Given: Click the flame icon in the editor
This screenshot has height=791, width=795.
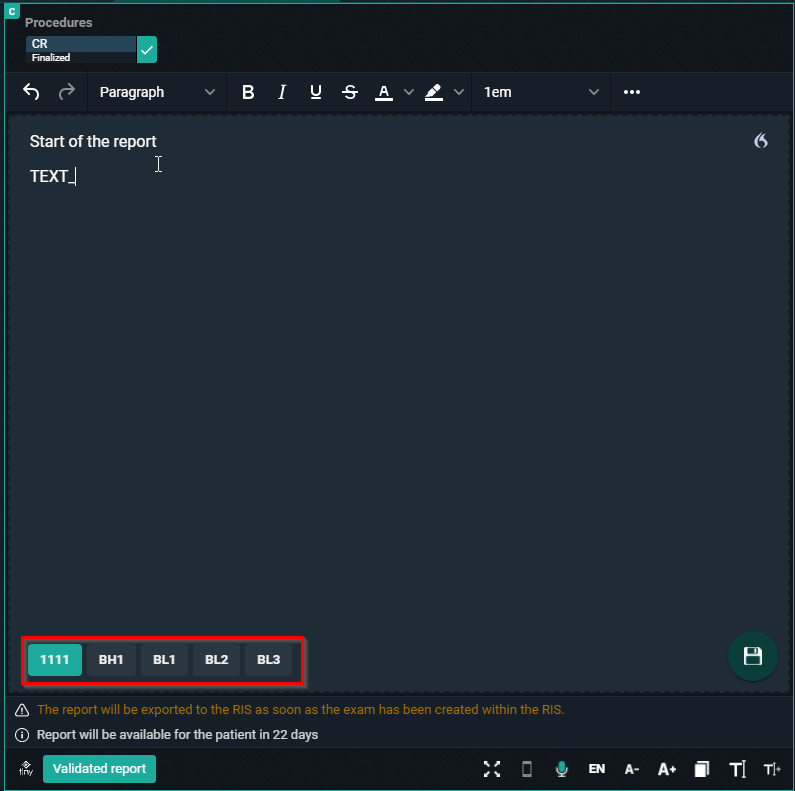Looking at the screenshot, I should (x=761, y=141).
